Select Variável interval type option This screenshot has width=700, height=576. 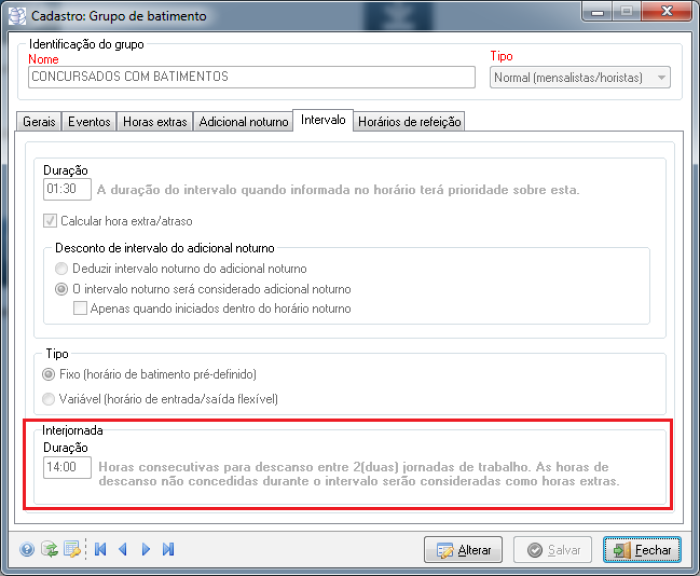pos(50,399)
